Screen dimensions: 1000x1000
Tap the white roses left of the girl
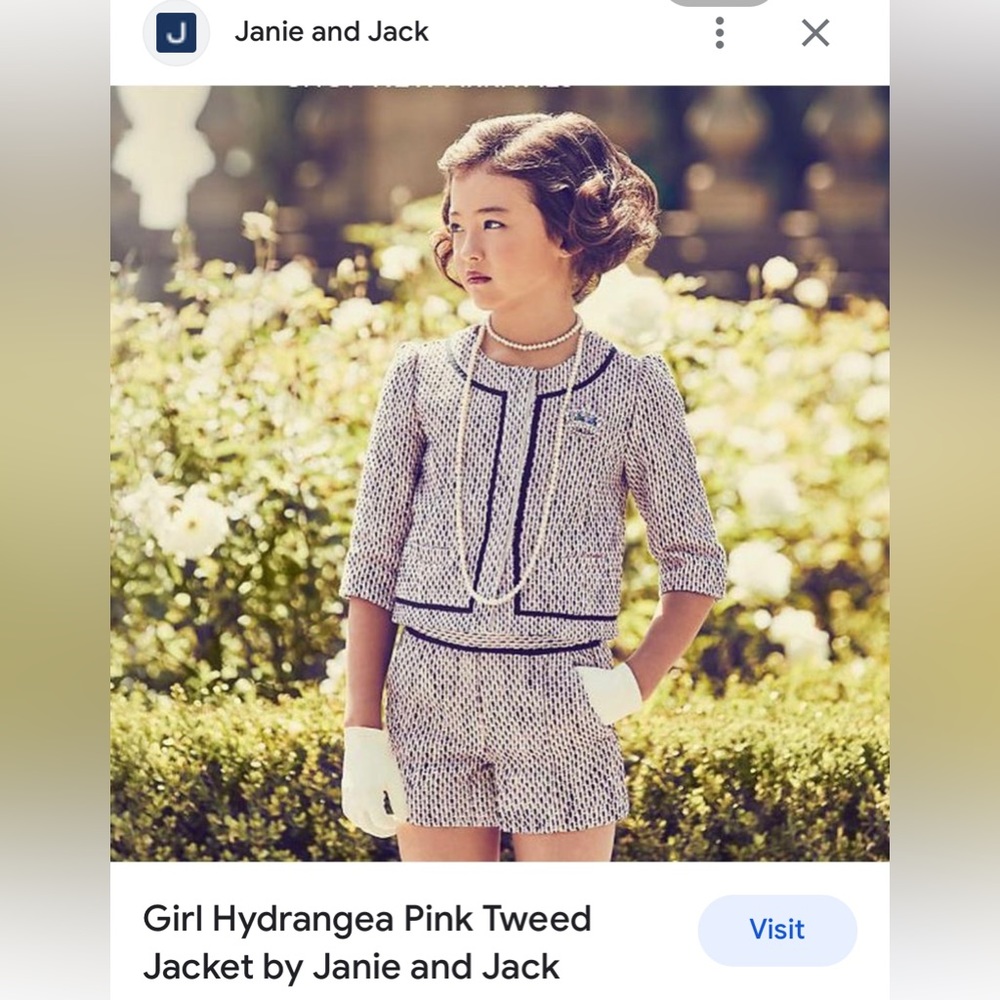pyautogui.click(x=190, y=520)
